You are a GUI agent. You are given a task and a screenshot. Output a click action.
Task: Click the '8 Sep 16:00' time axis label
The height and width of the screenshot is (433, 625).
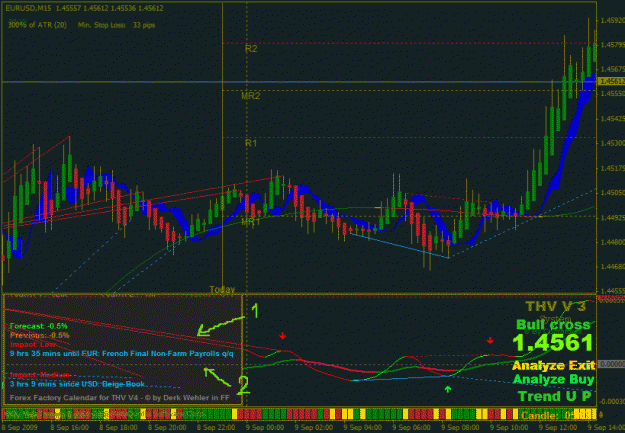point(70,427)
